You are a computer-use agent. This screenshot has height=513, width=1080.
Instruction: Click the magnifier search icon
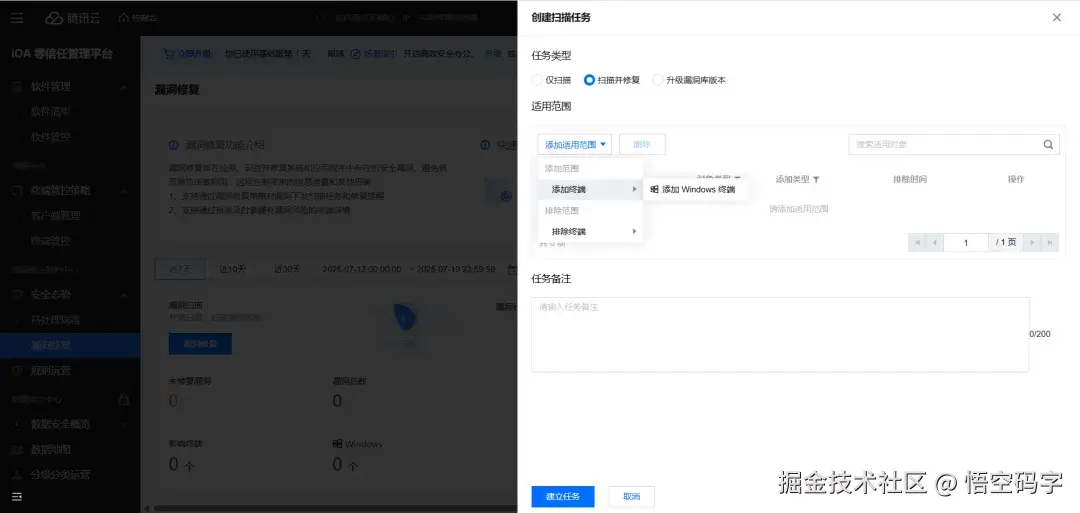1048,145
